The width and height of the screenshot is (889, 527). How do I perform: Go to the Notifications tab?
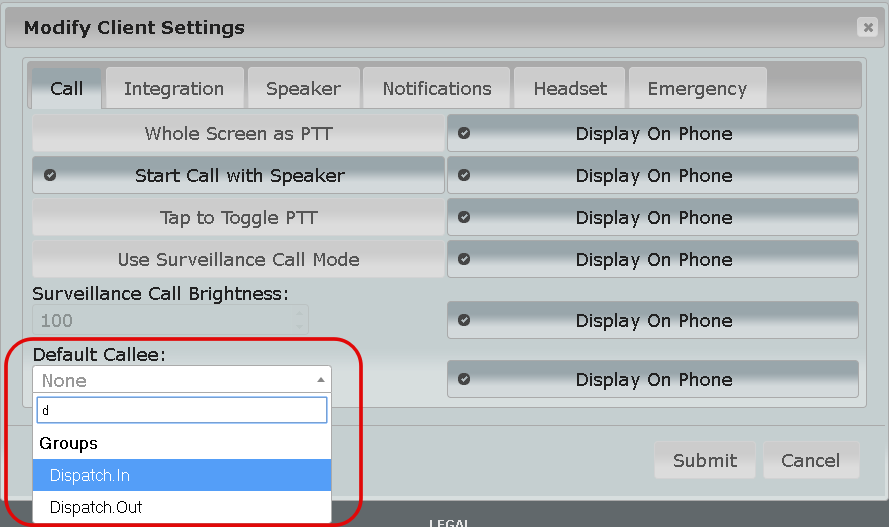pos(437,88)
